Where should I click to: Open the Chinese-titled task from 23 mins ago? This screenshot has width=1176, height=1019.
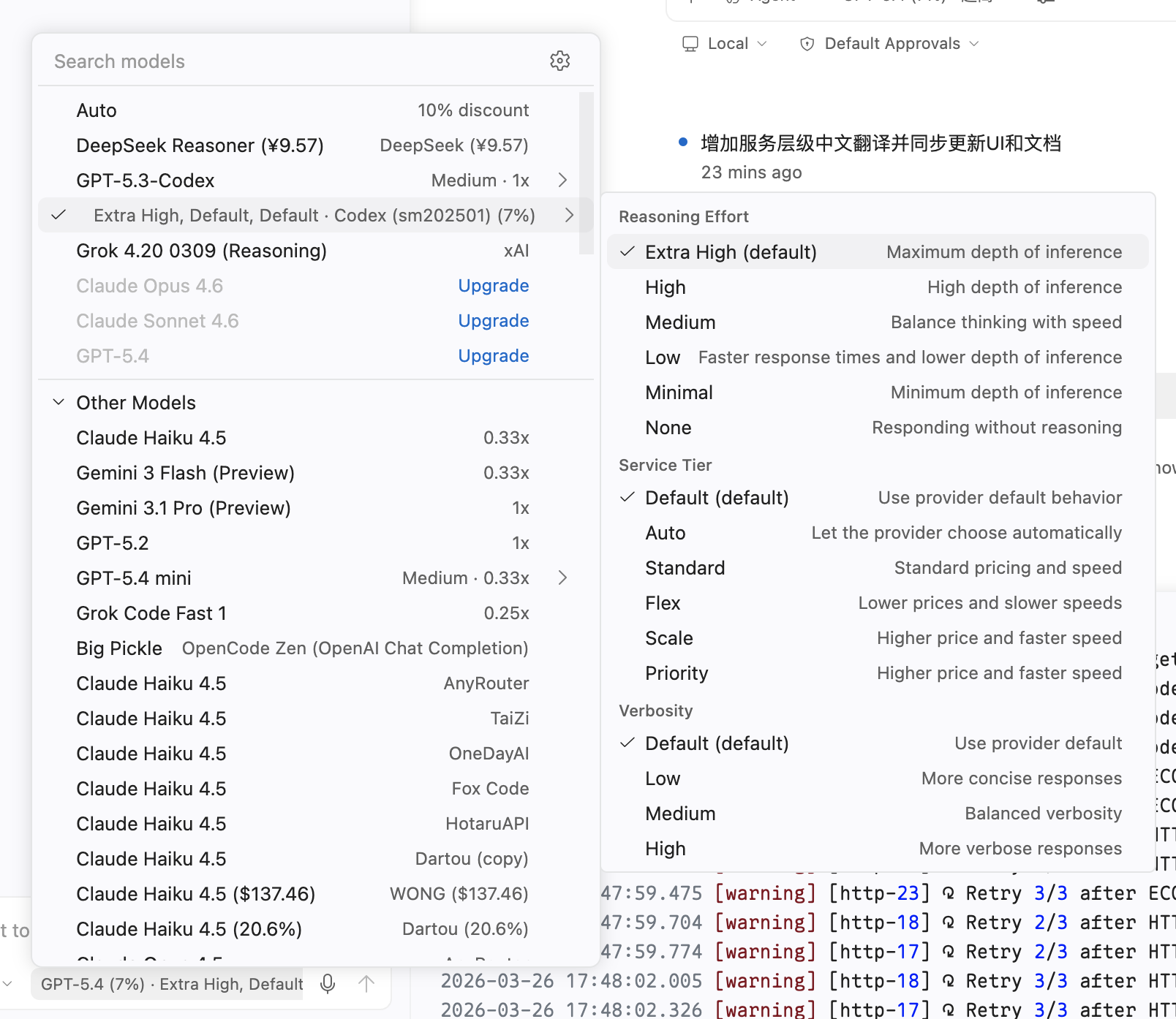pyautogui.click(x=881, y=156)
